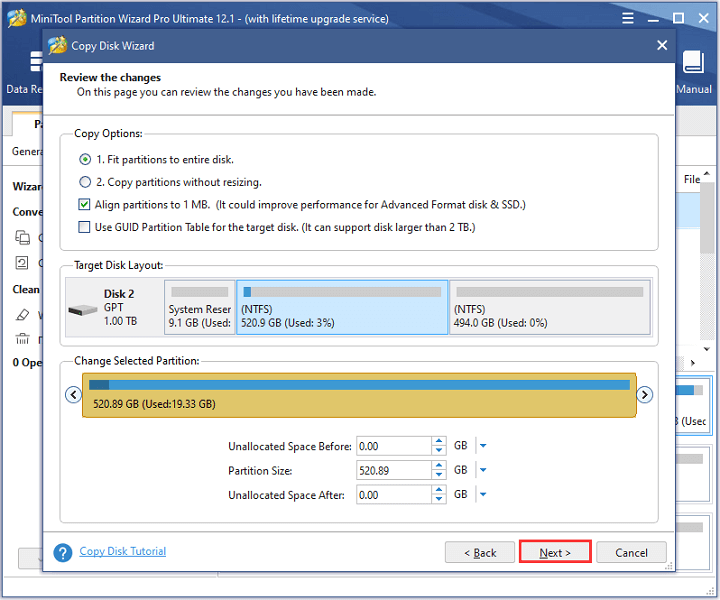Click the delete trash icon in left sidebar
The image size is (720, 600).
[22, 339]
